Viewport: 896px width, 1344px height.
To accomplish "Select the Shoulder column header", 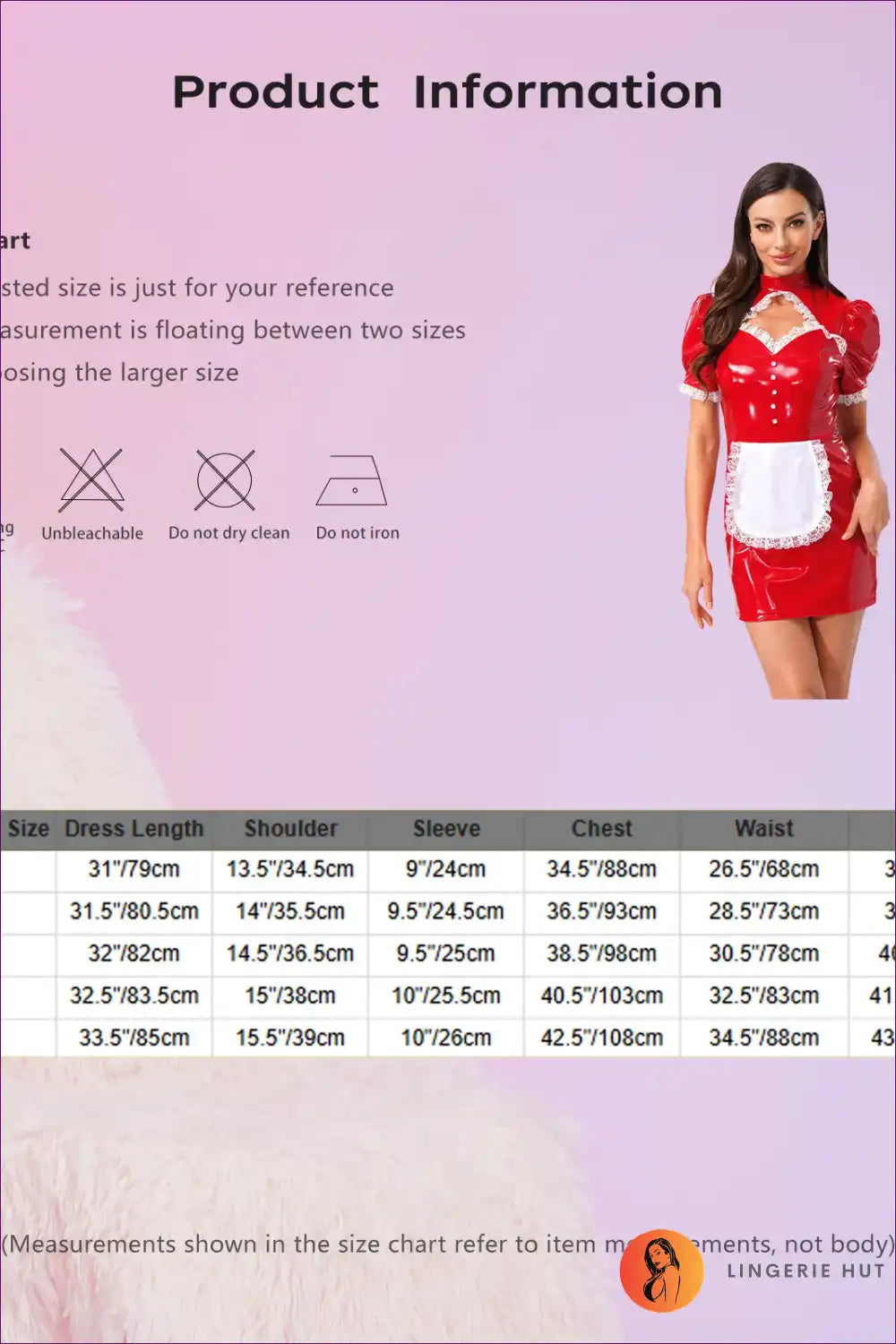I will click(x=290, y=829).
